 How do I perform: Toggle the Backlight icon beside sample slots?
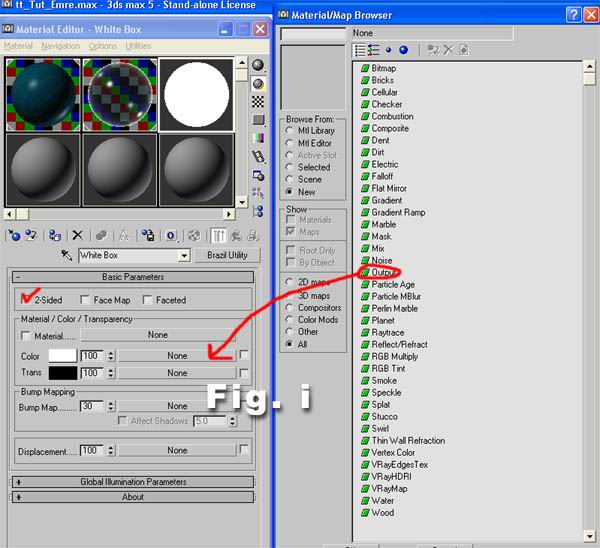(258, 84)
